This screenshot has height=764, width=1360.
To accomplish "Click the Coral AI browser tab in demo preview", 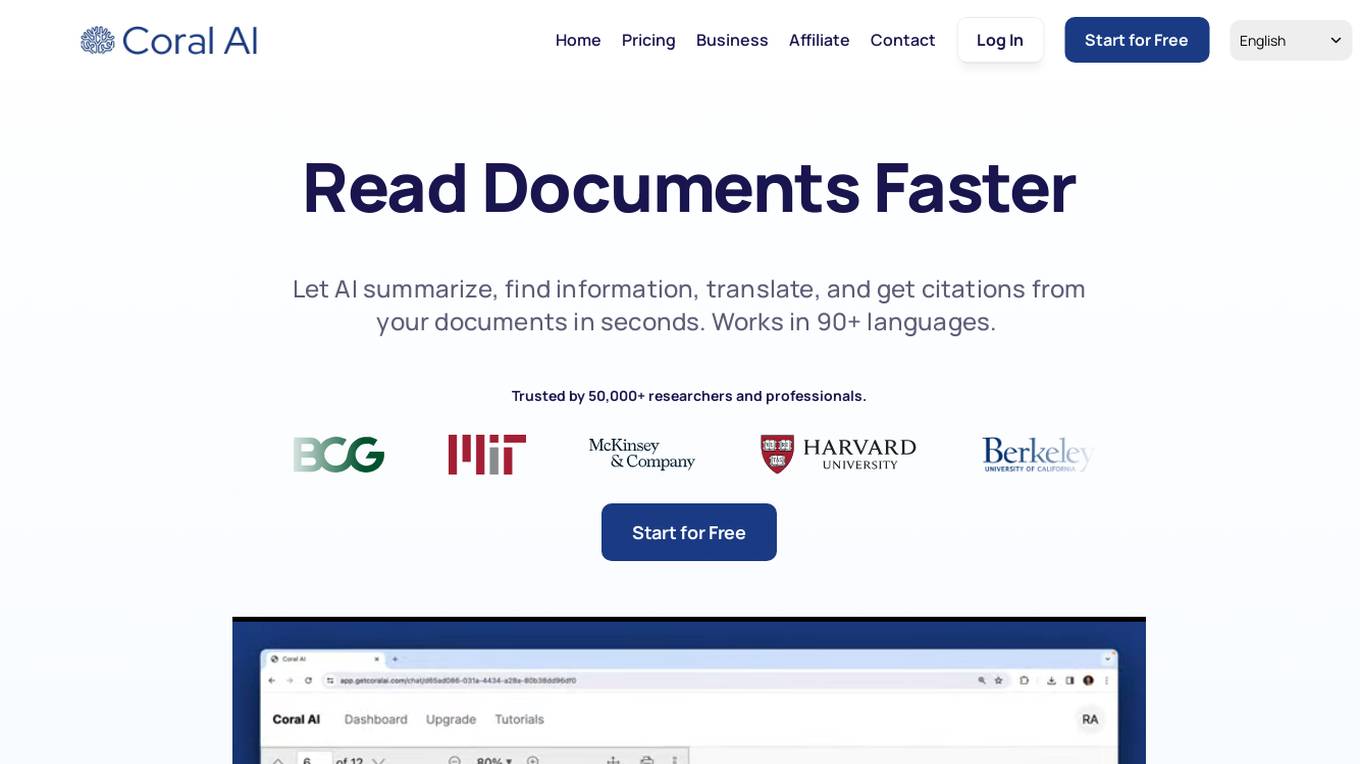I will [x=325, y=659].
